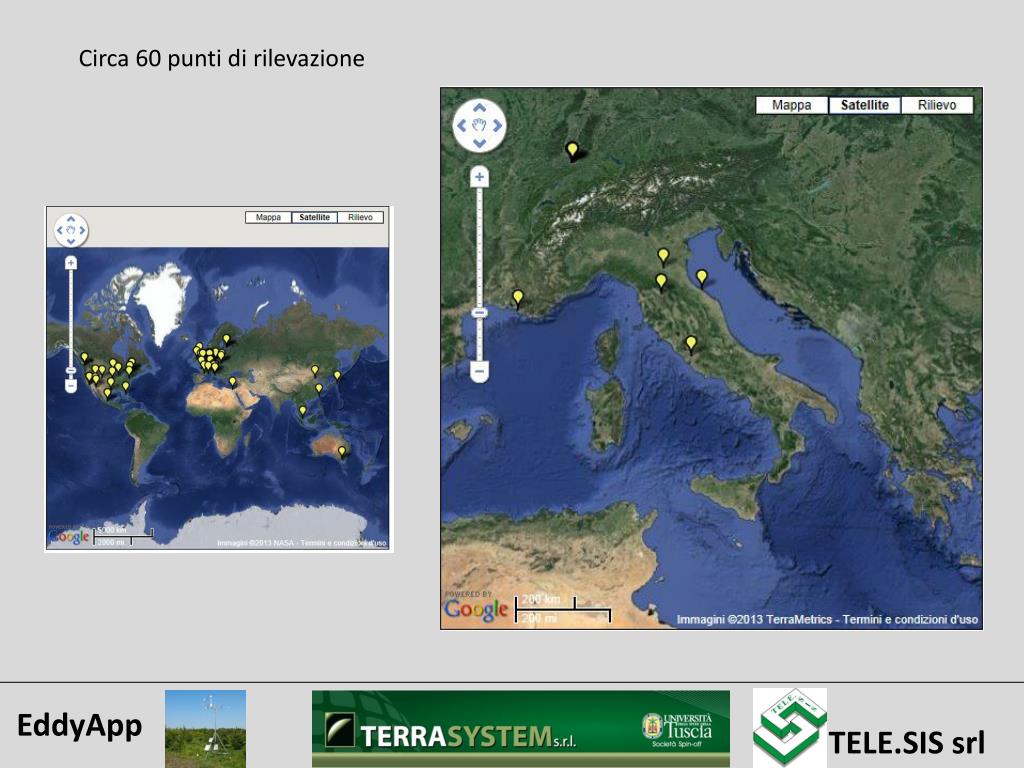This screenshot has width=1024, height=768.
Task: Open Termini e condizioni d'uso on large map
Action: (910, 619)
